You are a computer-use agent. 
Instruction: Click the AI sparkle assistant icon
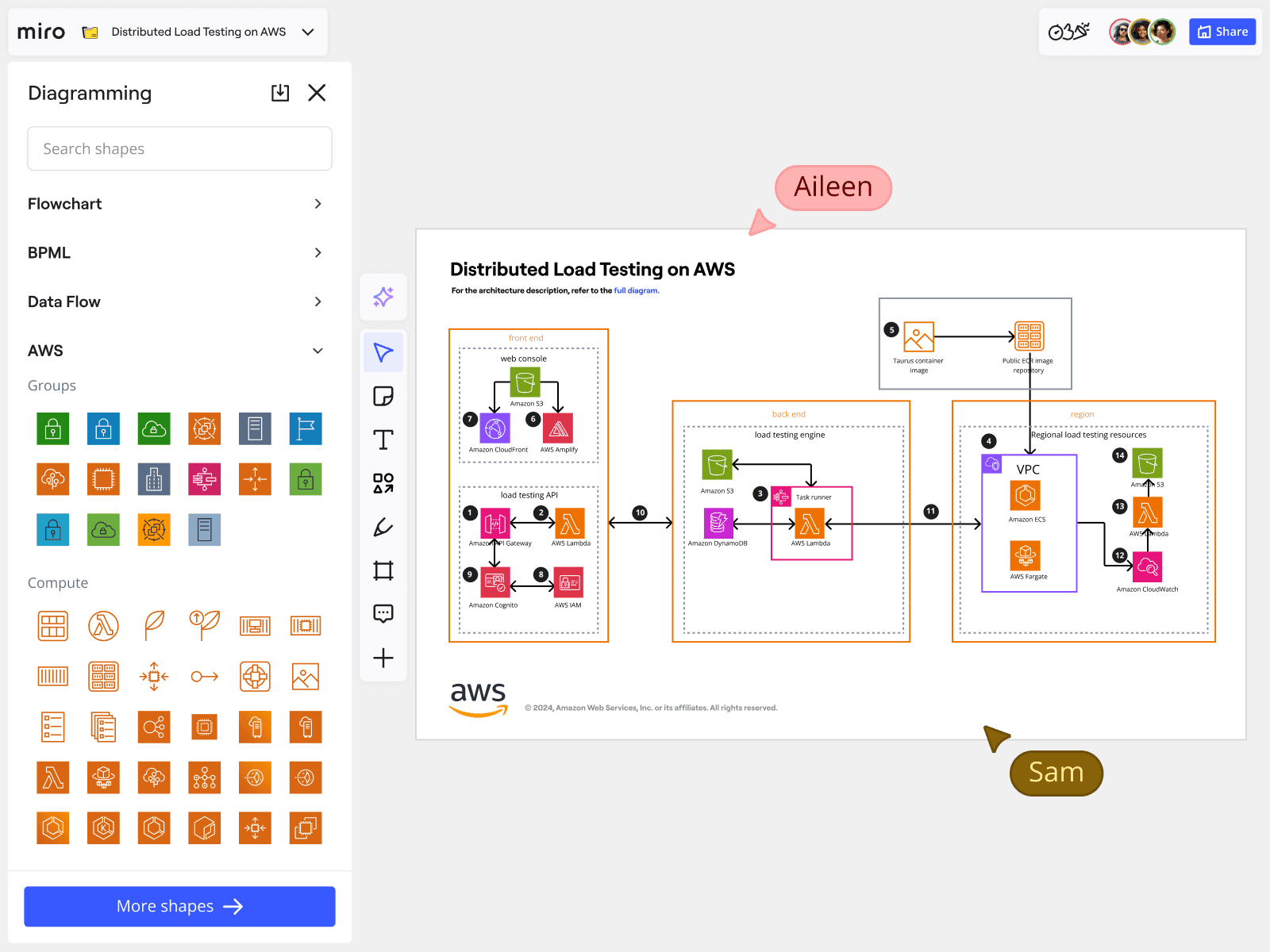(383, 297)
